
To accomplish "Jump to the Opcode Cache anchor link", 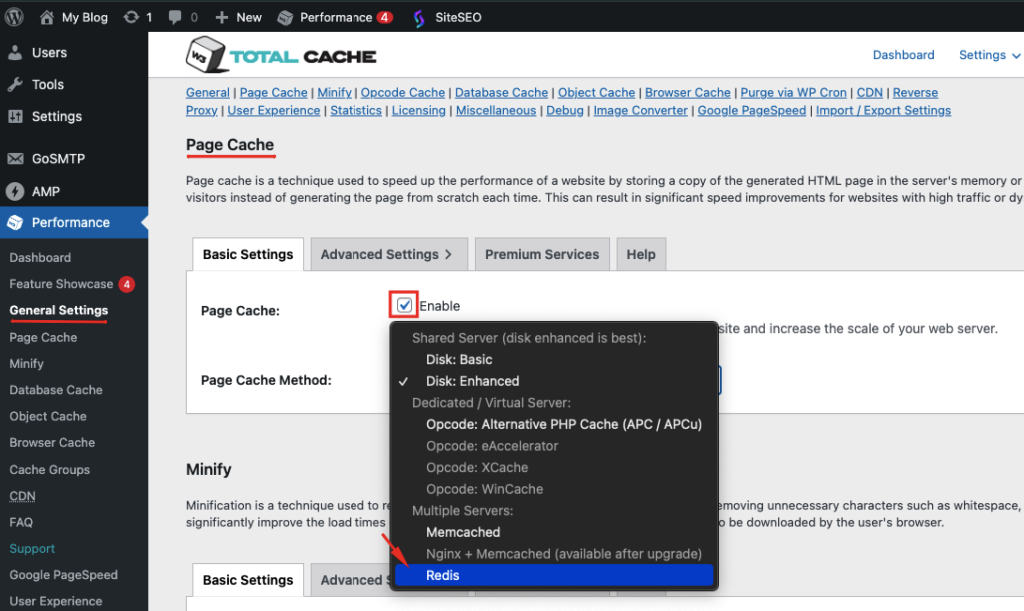I will (x=403, y=93).
